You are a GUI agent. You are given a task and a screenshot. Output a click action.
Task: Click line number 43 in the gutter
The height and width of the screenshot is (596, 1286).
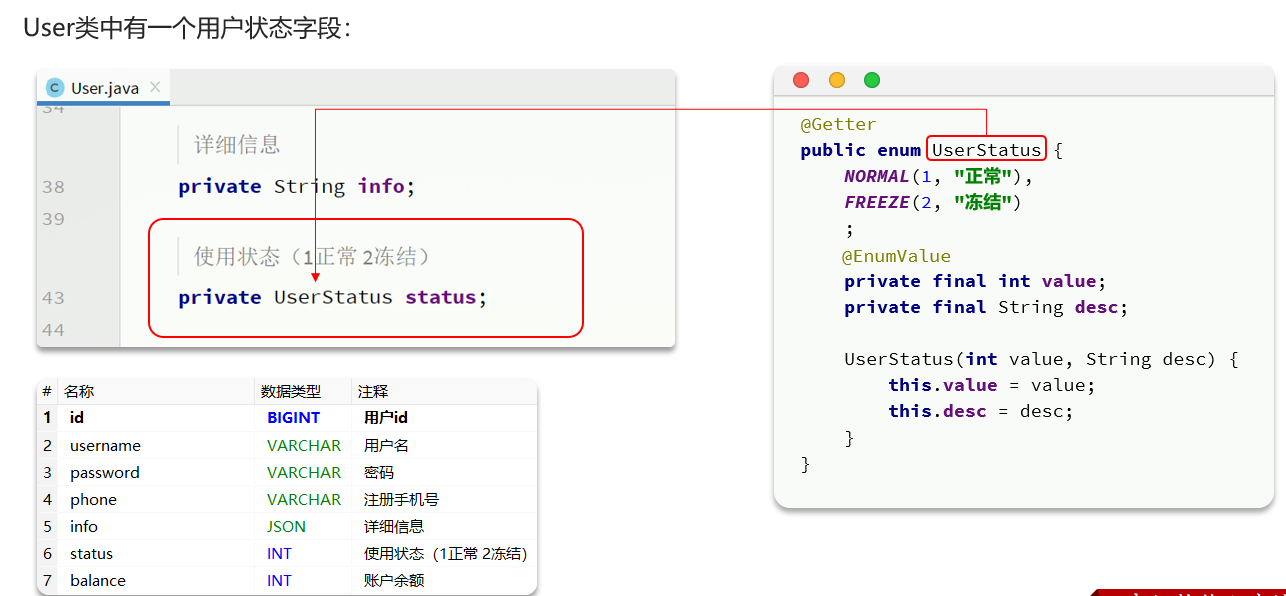53,298
